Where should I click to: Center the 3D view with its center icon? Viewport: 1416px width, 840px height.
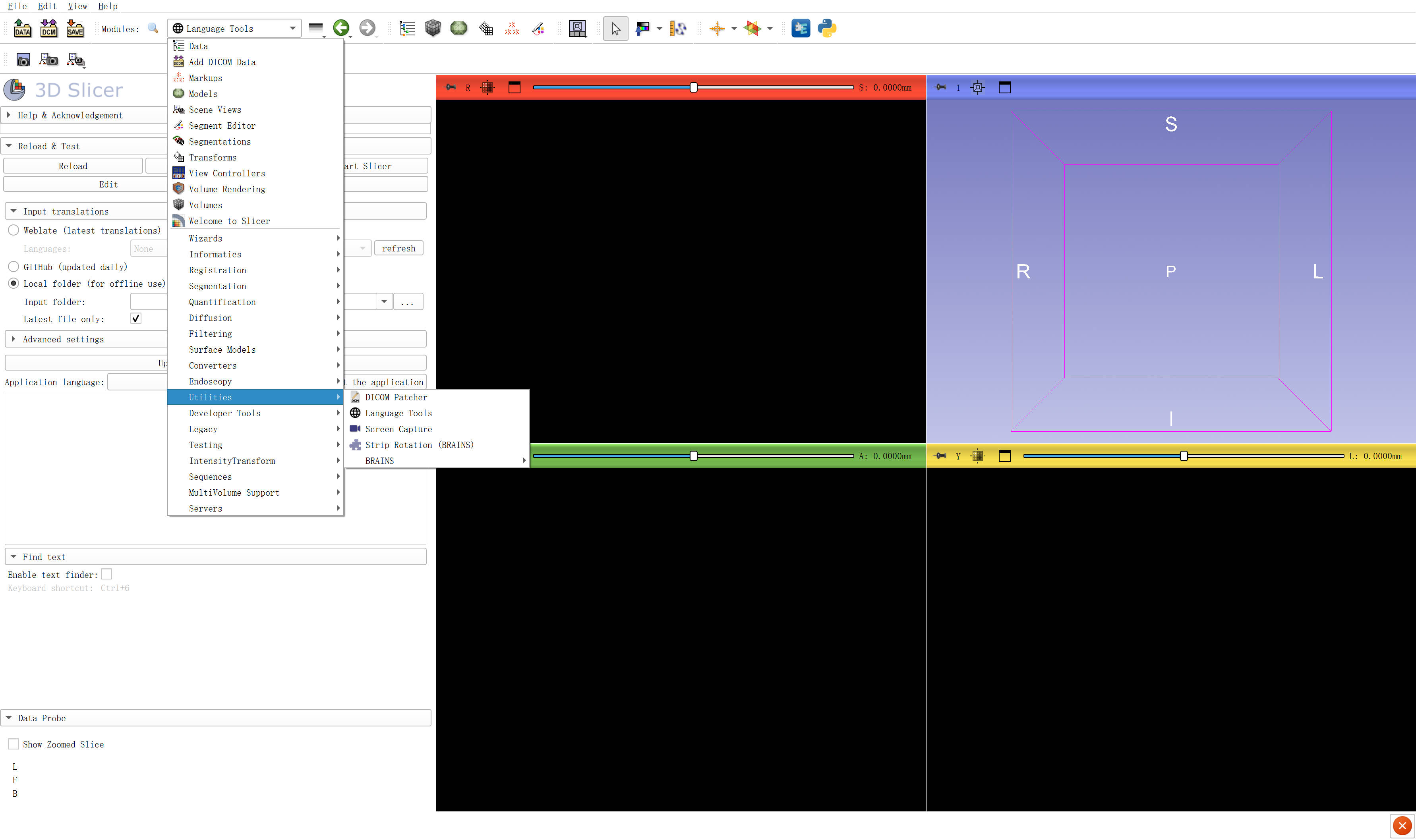978,87
